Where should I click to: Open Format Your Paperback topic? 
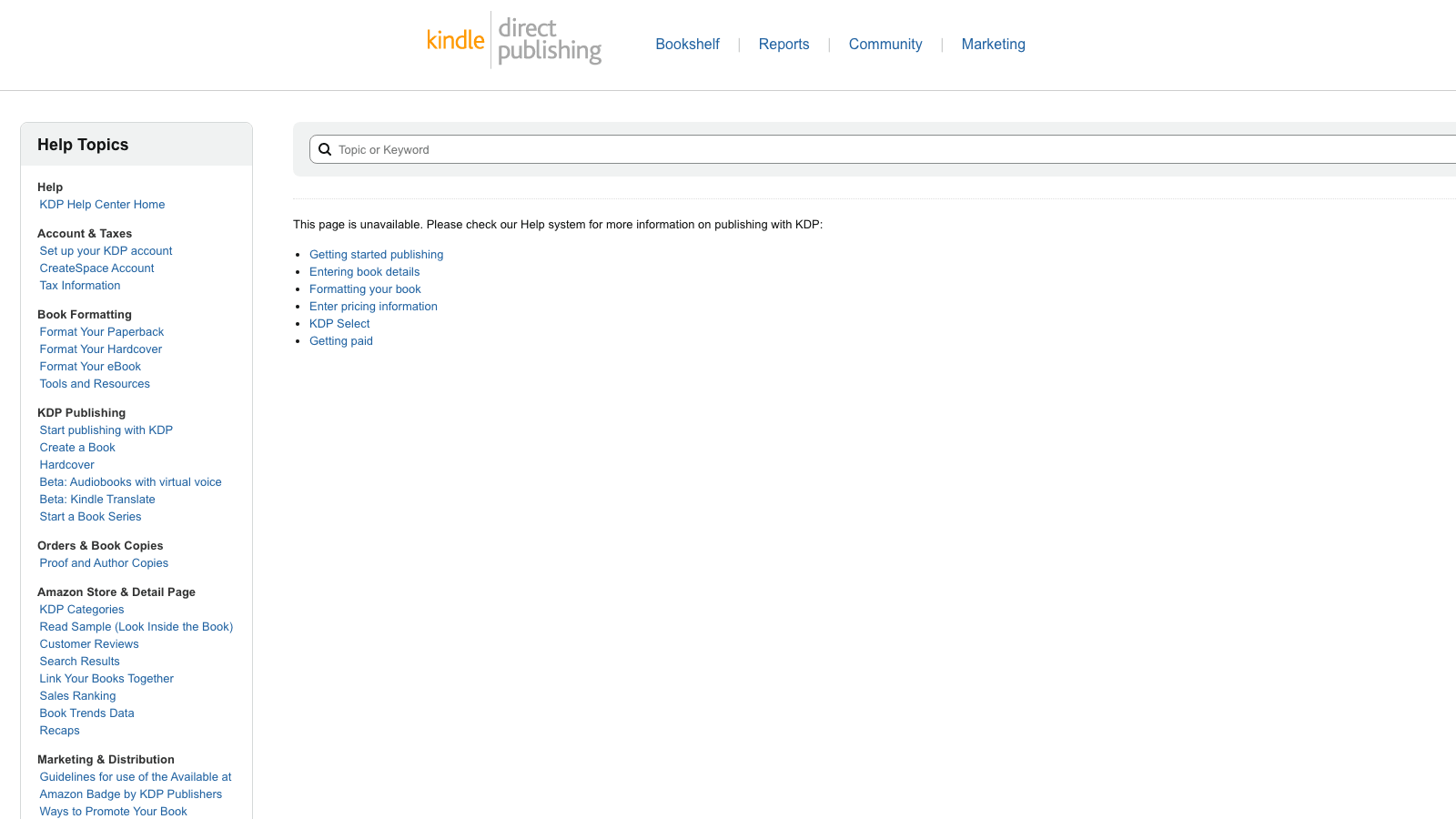(102, 332)
